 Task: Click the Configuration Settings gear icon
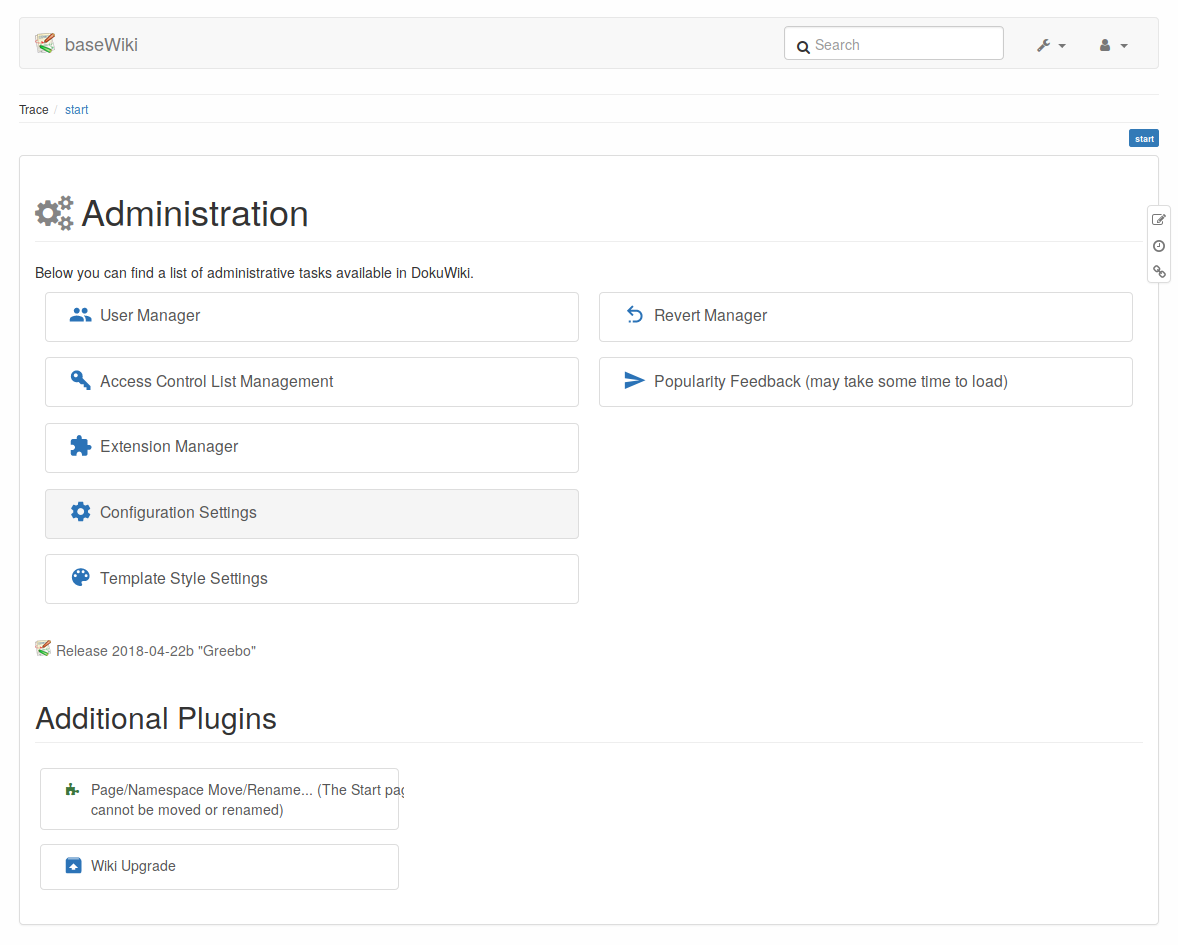[80, 512]
